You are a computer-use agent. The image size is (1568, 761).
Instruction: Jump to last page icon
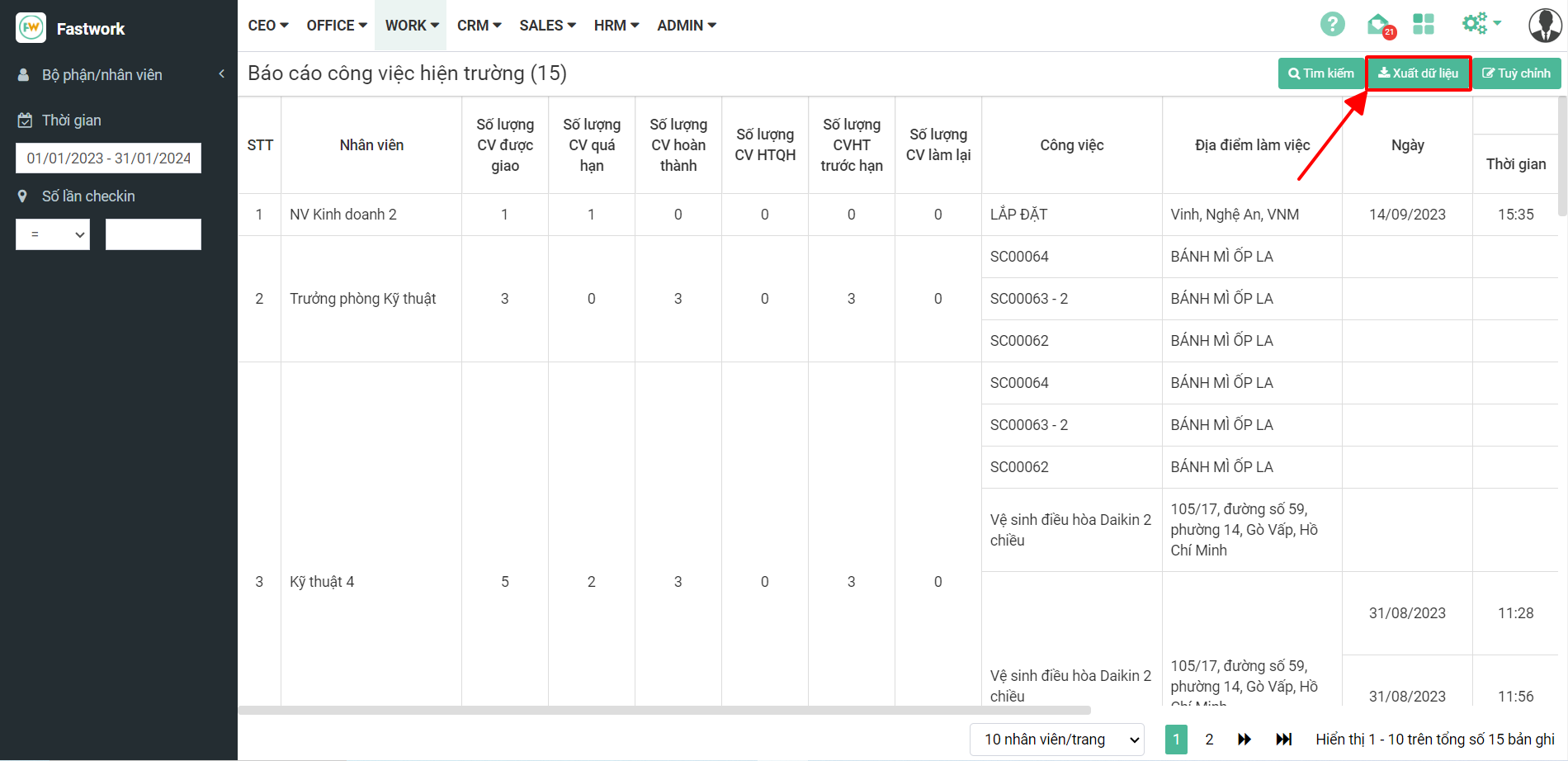click(1284, 740)
